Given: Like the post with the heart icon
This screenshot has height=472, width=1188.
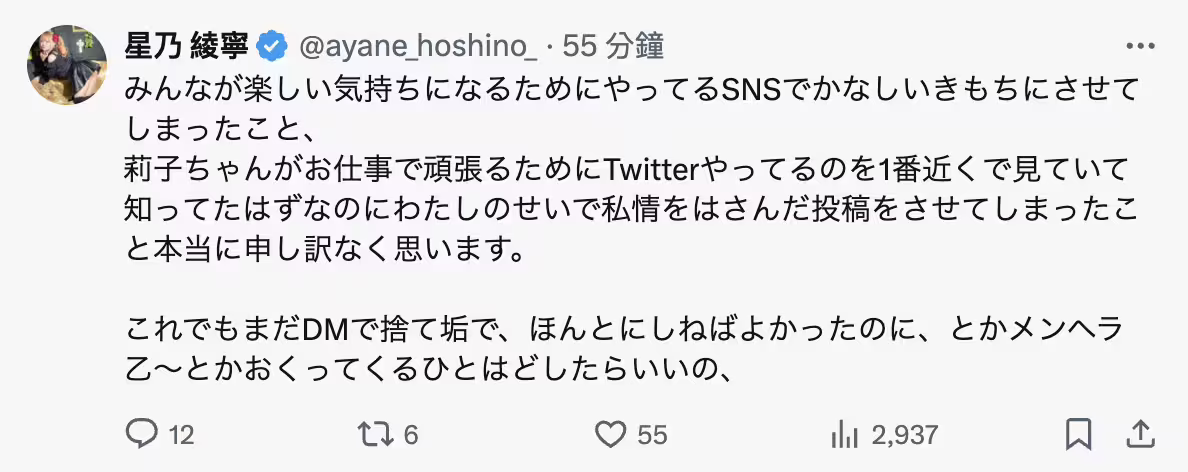Looking at the screenshot, I should pos(609,434).
